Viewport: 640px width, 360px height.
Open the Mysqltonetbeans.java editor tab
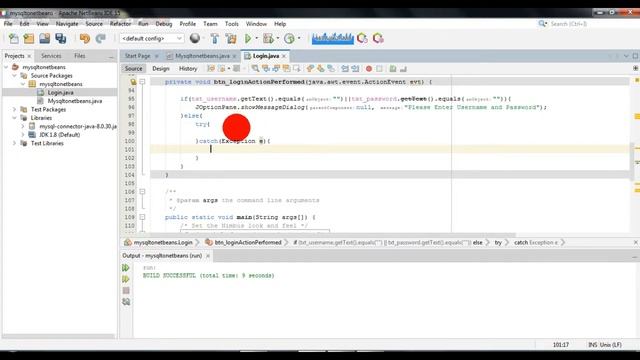click(202, 56)
